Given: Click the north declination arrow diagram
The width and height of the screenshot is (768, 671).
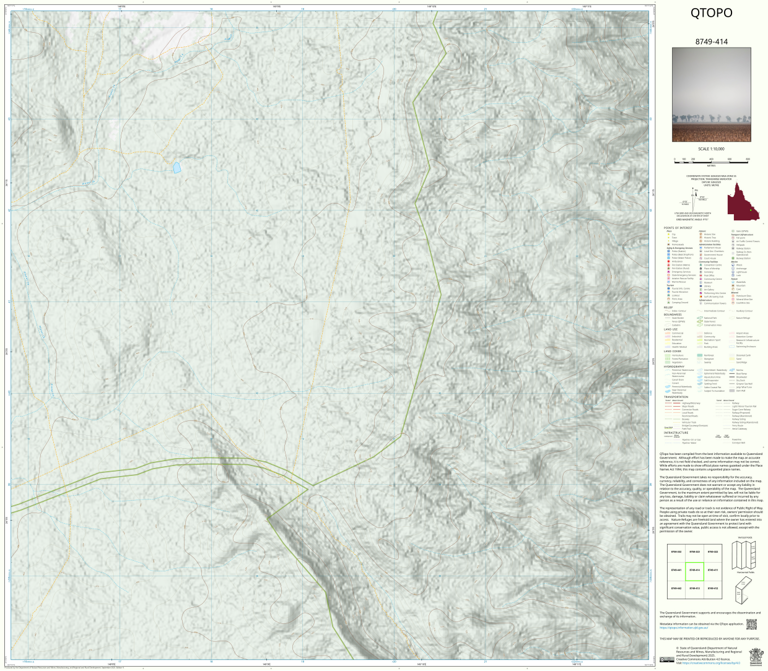Looking at the screenshot, I should point(693,198).
